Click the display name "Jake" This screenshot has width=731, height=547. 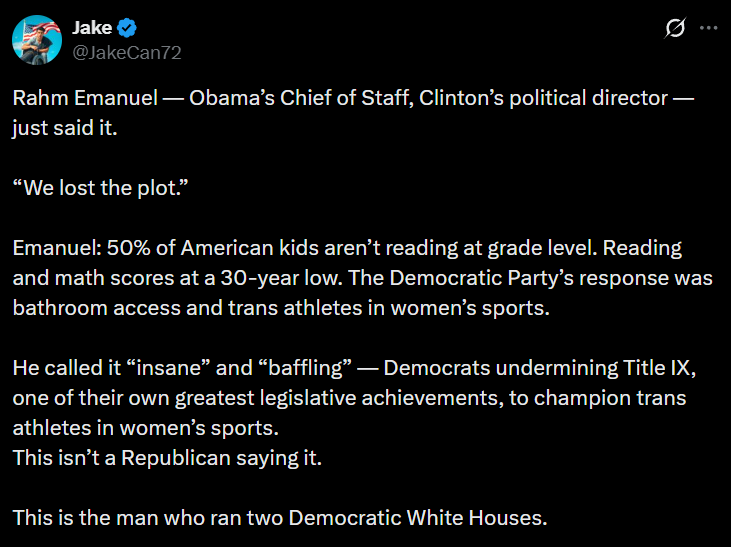(x=92, y=28)
